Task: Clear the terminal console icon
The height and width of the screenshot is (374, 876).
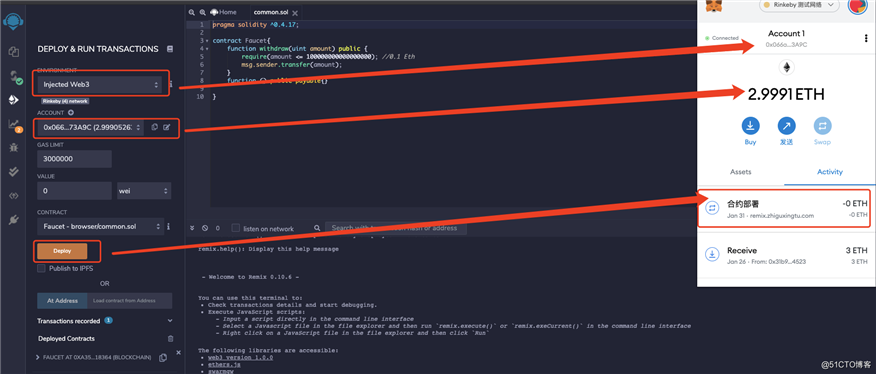Action: click(205, 228)
